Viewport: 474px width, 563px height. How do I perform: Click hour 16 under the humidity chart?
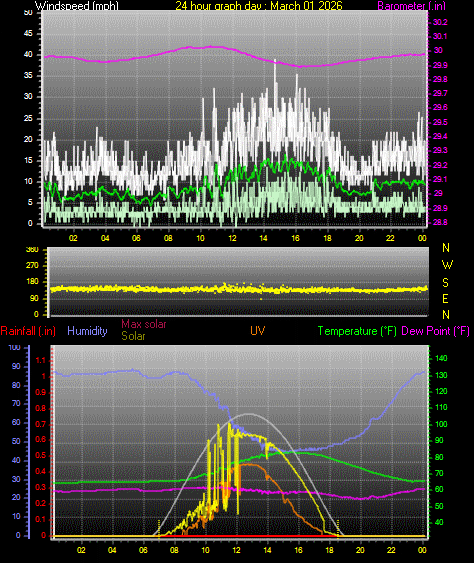click(298, 550)
